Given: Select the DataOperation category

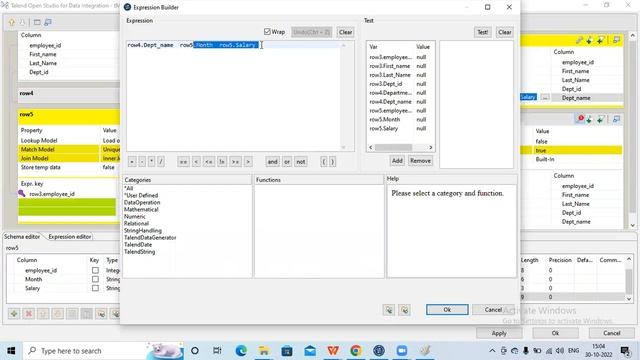Looking at the screenshot, I should tap(142, 202).
